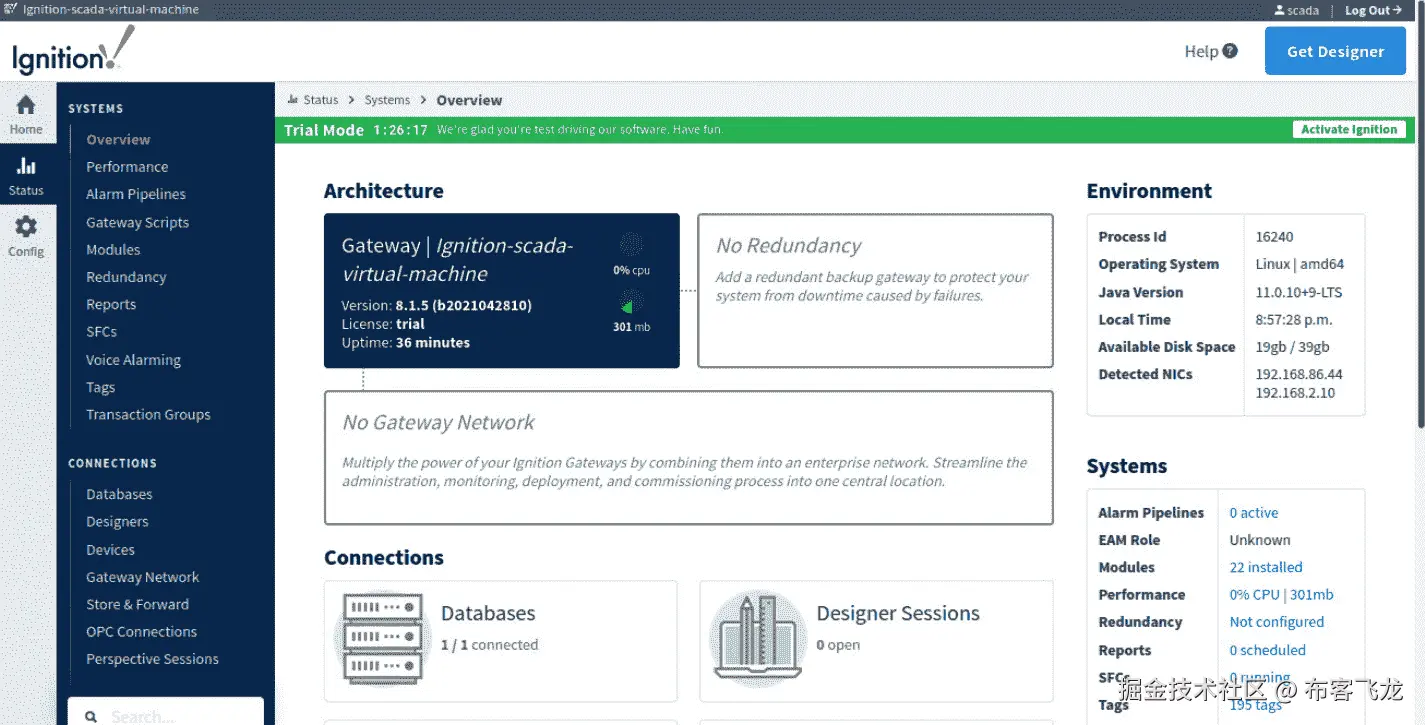Click the Java version 11.0.10+9-LTS
The width and height of the screenshot is (1425, 725).
(1299, 292)
